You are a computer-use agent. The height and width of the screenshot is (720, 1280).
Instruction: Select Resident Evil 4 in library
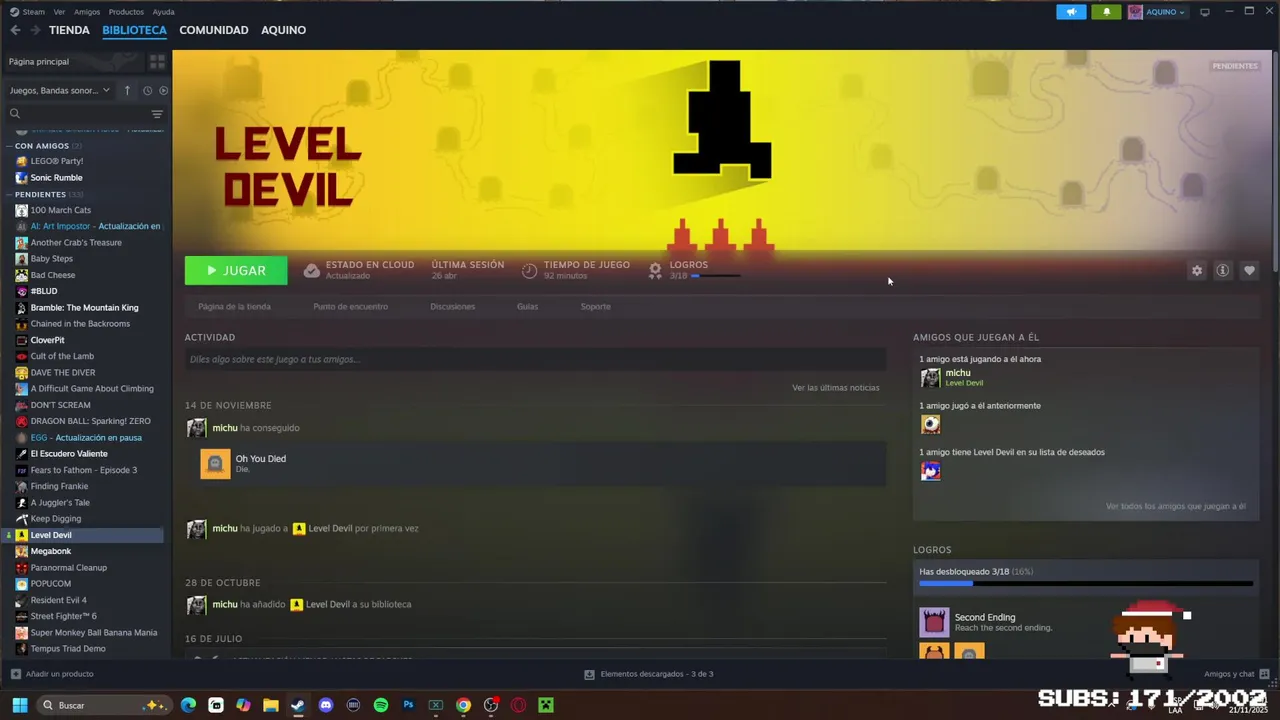(58, 600)
